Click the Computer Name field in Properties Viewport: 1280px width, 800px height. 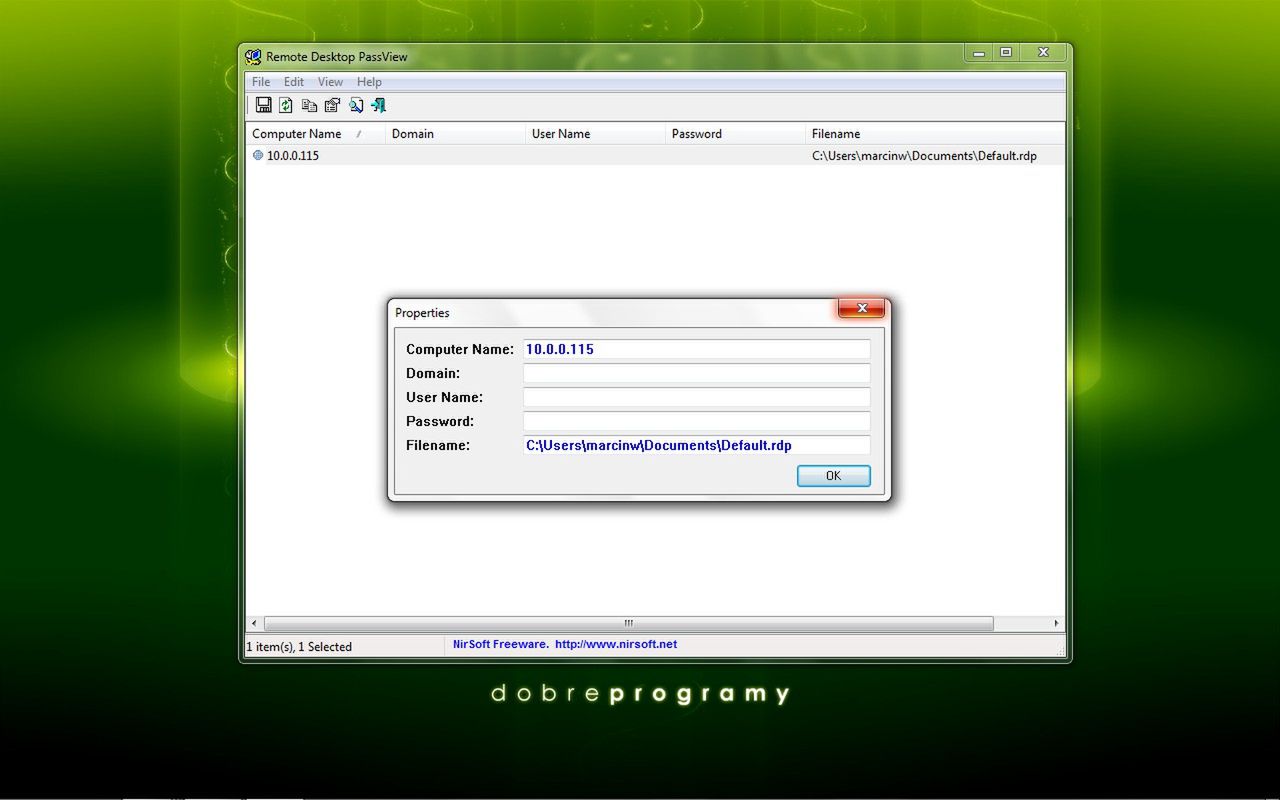[x=697, y=349]
